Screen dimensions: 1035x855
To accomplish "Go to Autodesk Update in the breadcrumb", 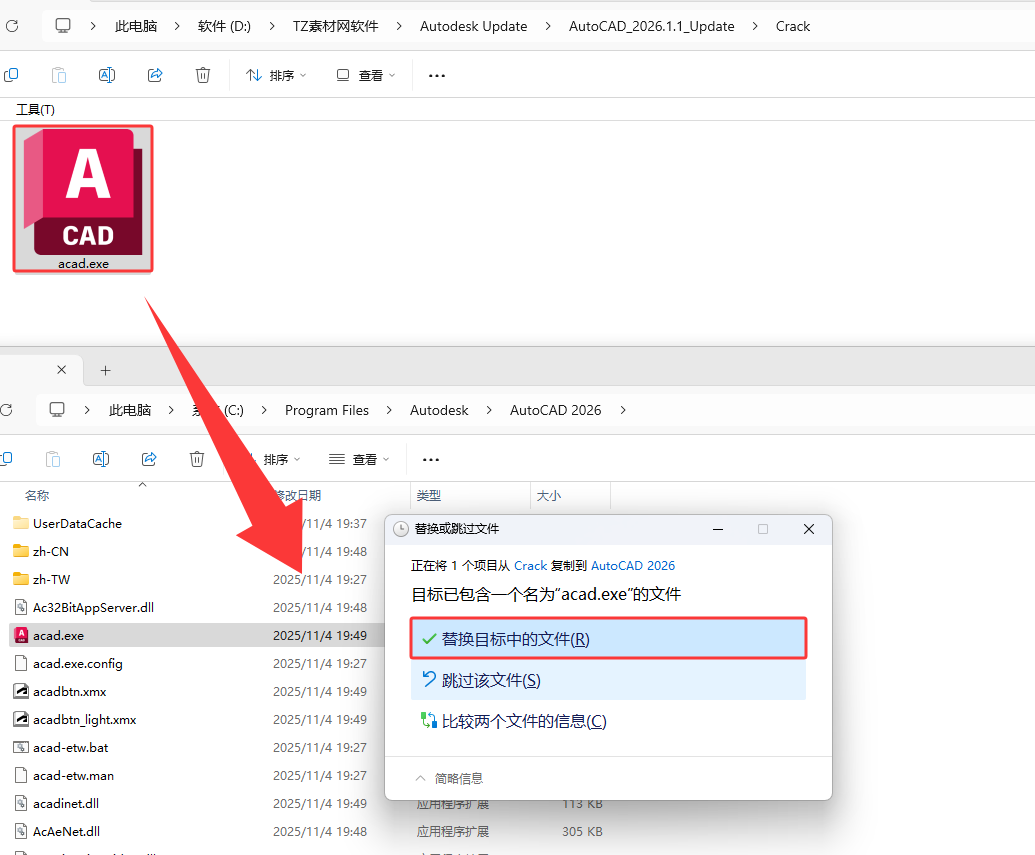I will tap(473, 26).
